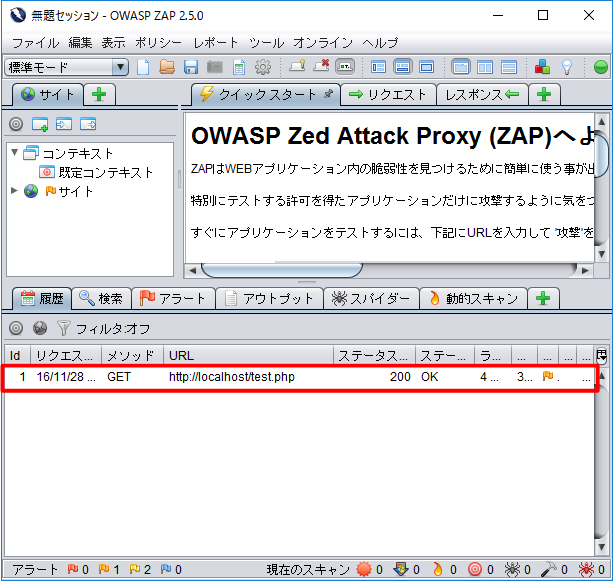Click the snapshot session camera icon
The height and width of the screenshot is (581, 613).
215,67
